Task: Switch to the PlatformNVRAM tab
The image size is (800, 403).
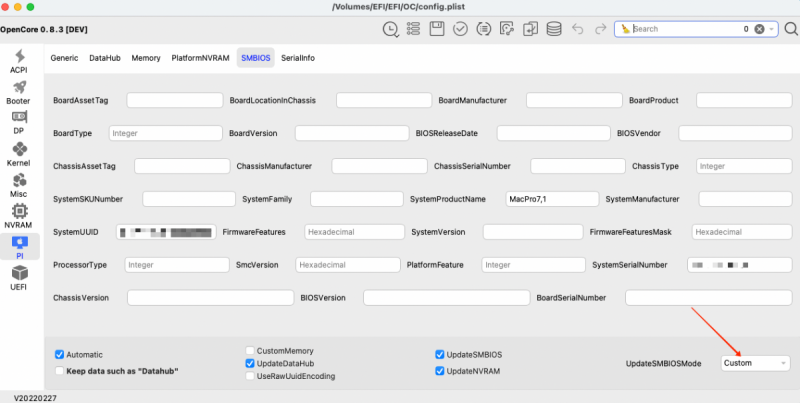Action: coord(201,58)
